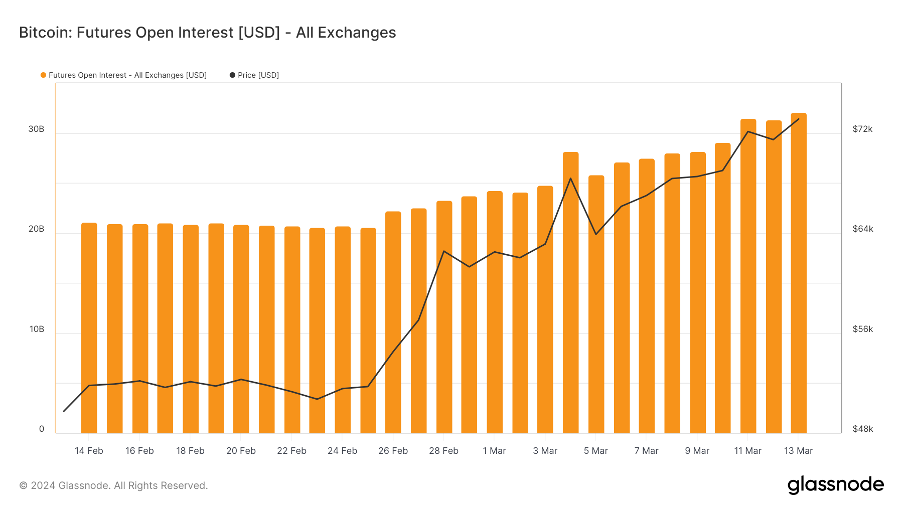This screenshot has height=508, width=904.
Task: Click the 20 Feb date label
Action: [241, 451]
